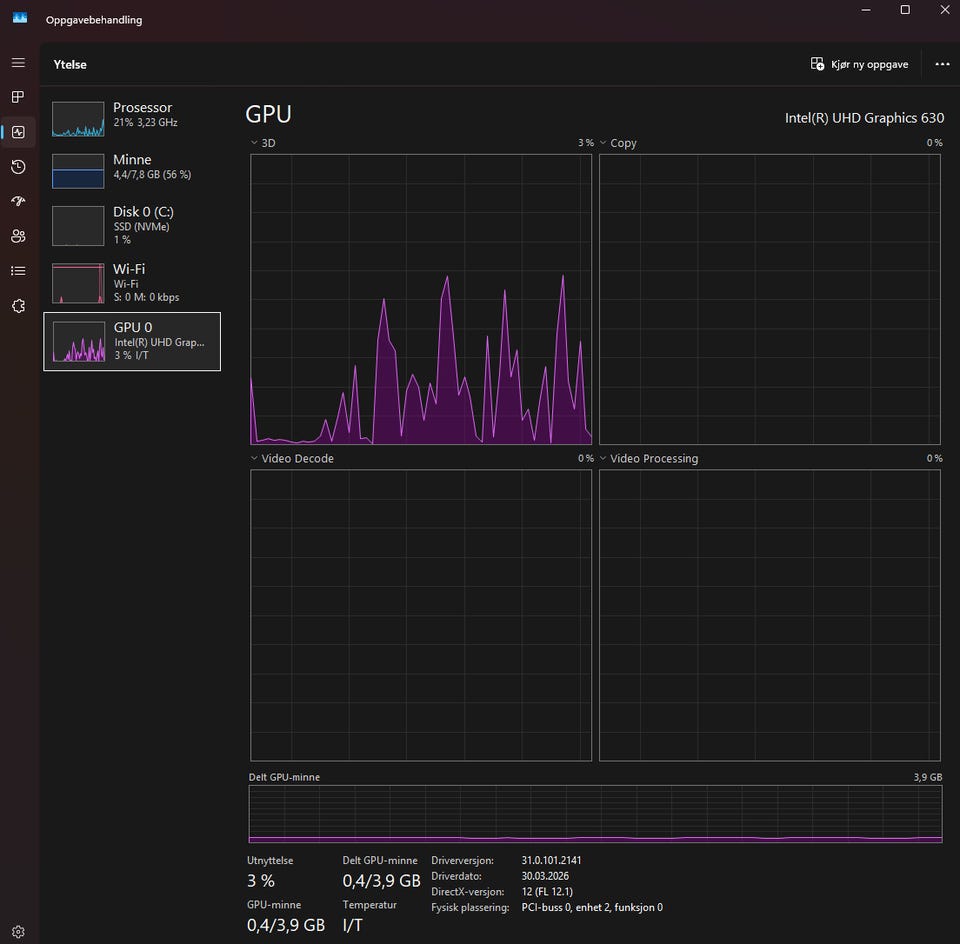The image size is (960, 944).
Task: Click PCI-buss 0, enhet 2, funksjon 0 text
Action: point(592,907)
